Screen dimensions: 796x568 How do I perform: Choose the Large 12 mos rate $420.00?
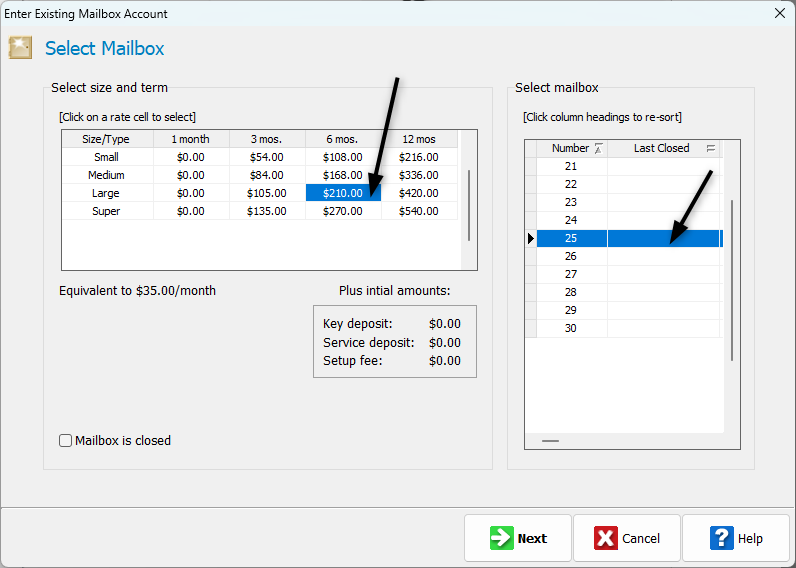click(x=419, y=193)
